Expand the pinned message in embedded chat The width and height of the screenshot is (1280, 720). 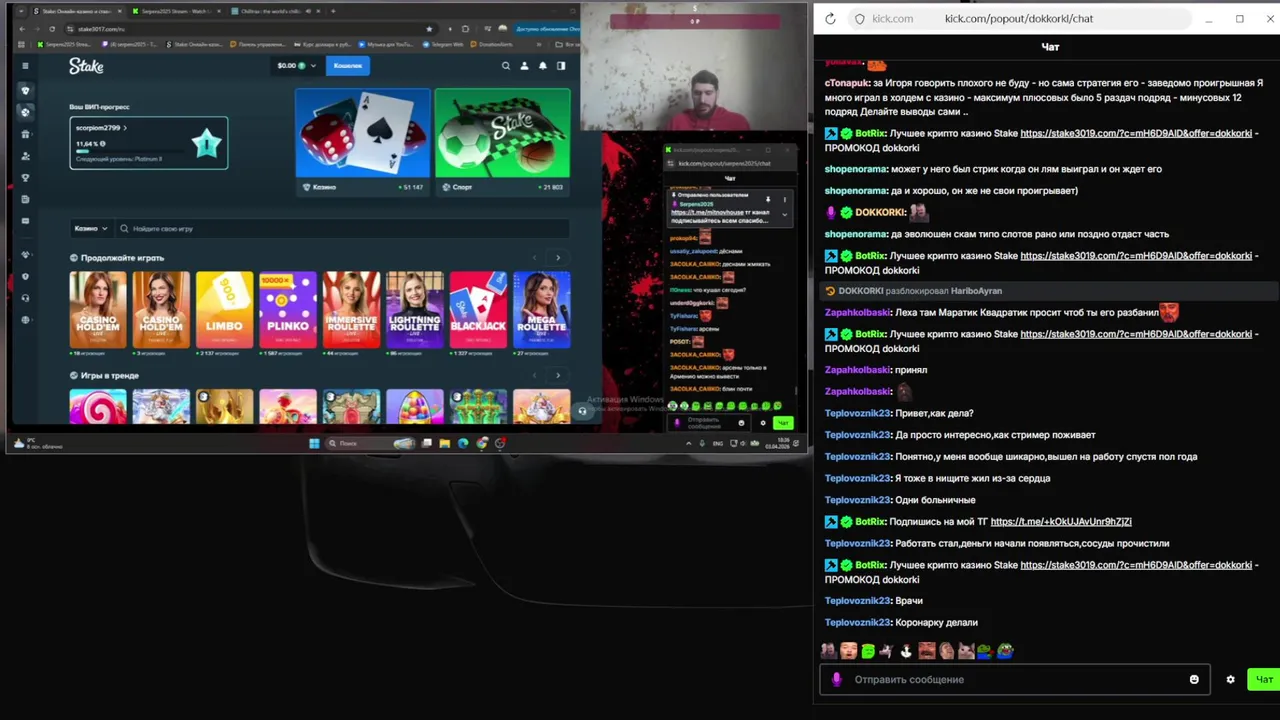(784, 214)
